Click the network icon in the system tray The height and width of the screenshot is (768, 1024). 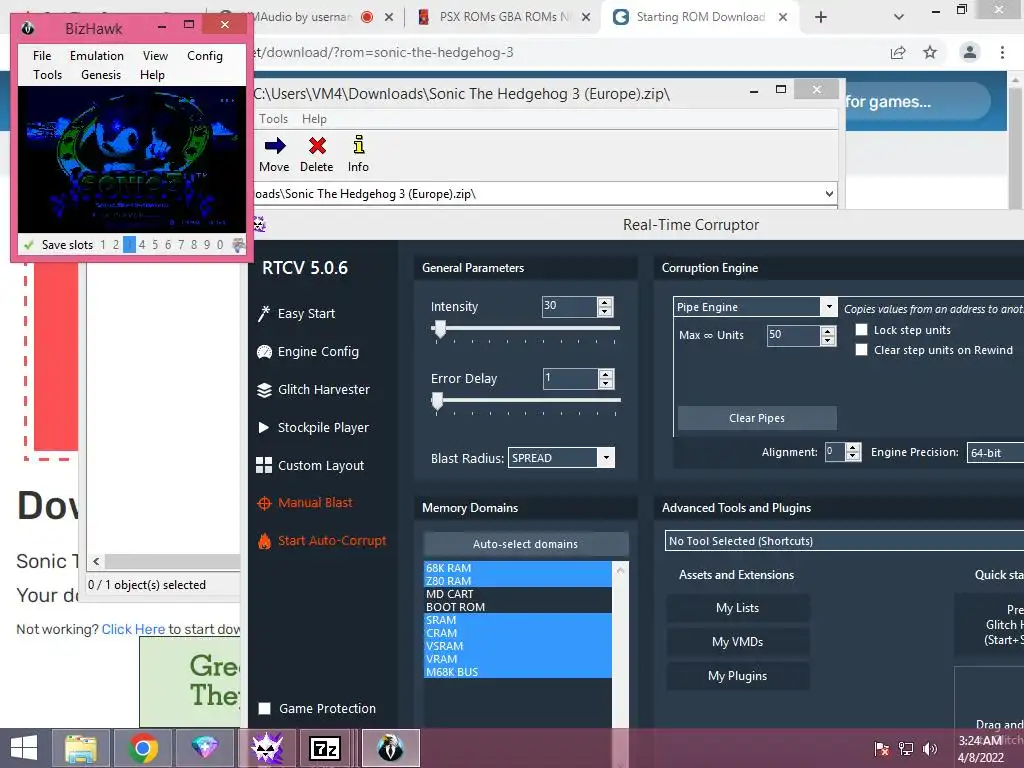pos(906,748)
